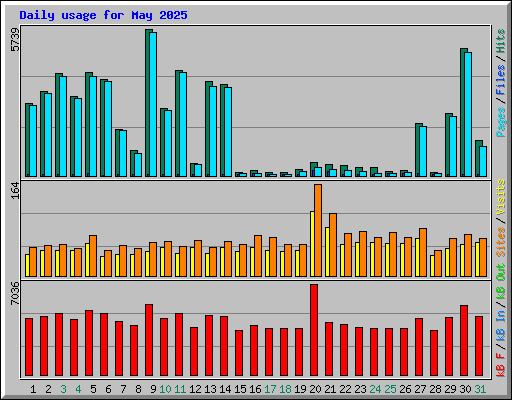Click the yellow sites bar for day 27
Screen dimensions: 512x400
pos(417,257)
